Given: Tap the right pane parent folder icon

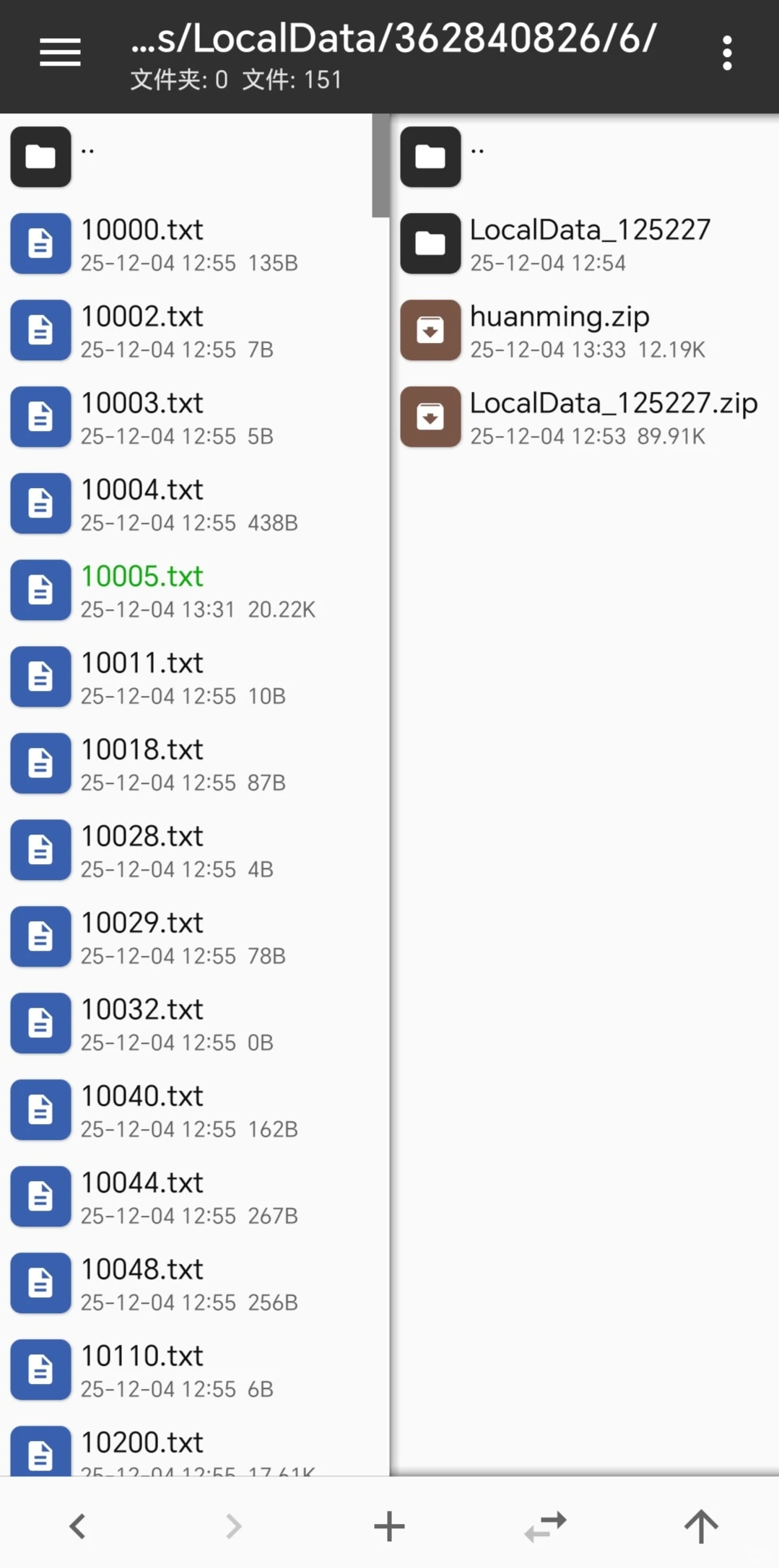Looking at the screenshot, I should 430,157.
